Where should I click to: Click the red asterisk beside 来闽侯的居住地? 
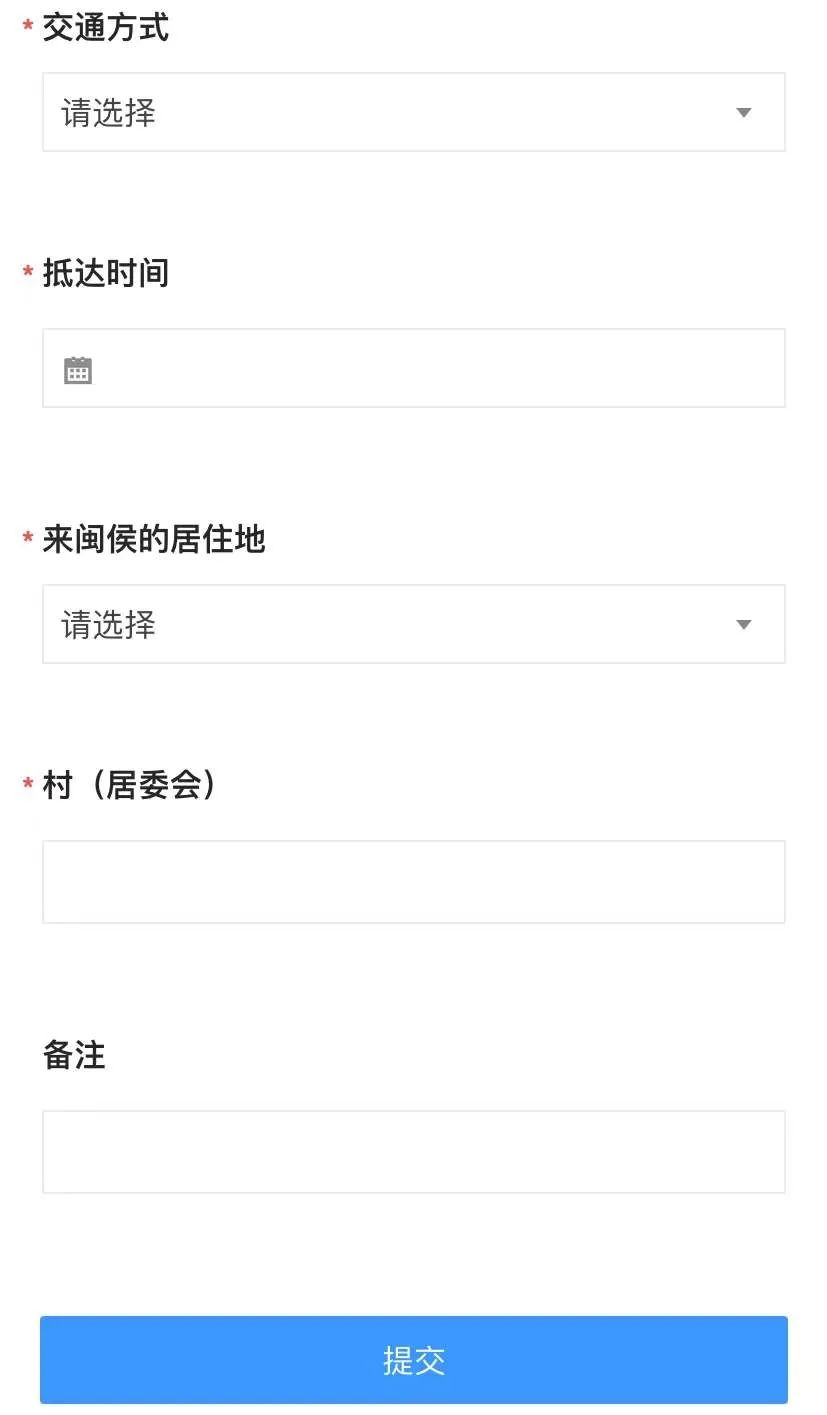pos(28,539)
